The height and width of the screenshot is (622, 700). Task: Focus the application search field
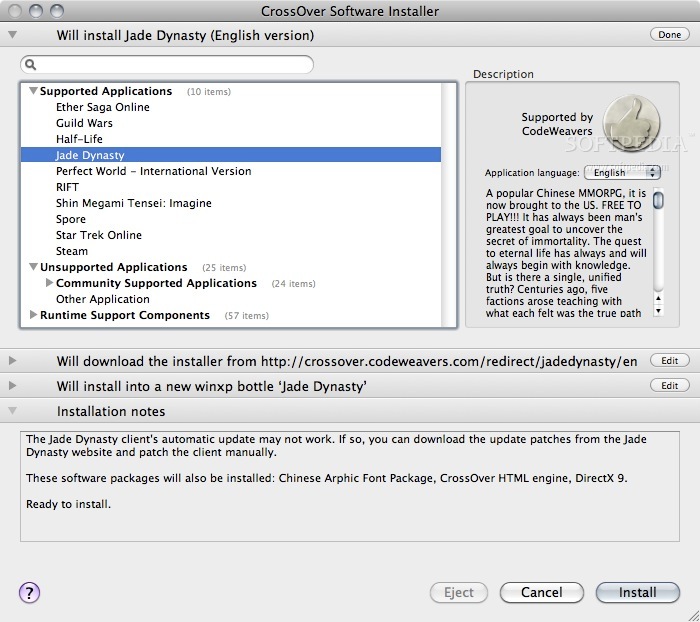pos(167,65)
